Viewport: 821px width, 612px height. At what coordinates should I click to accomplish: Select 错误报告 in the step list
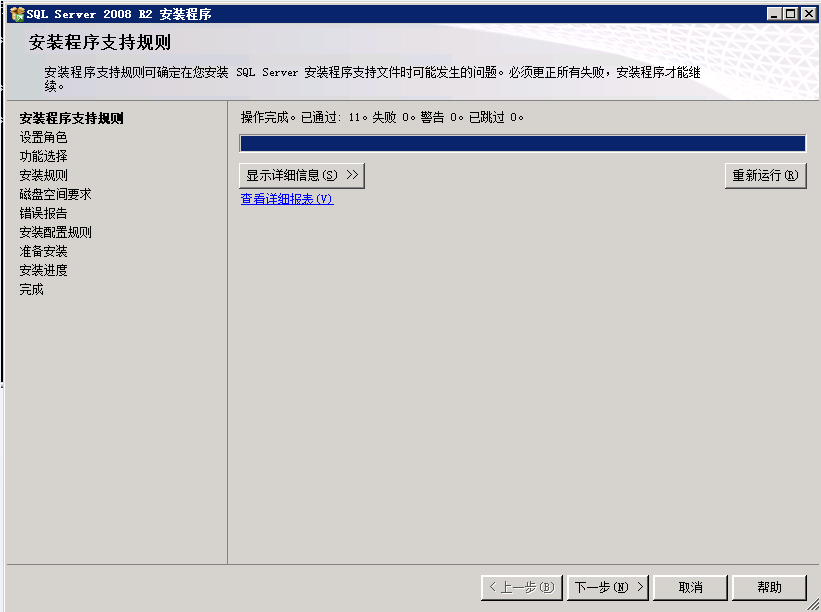click(43, 213)
